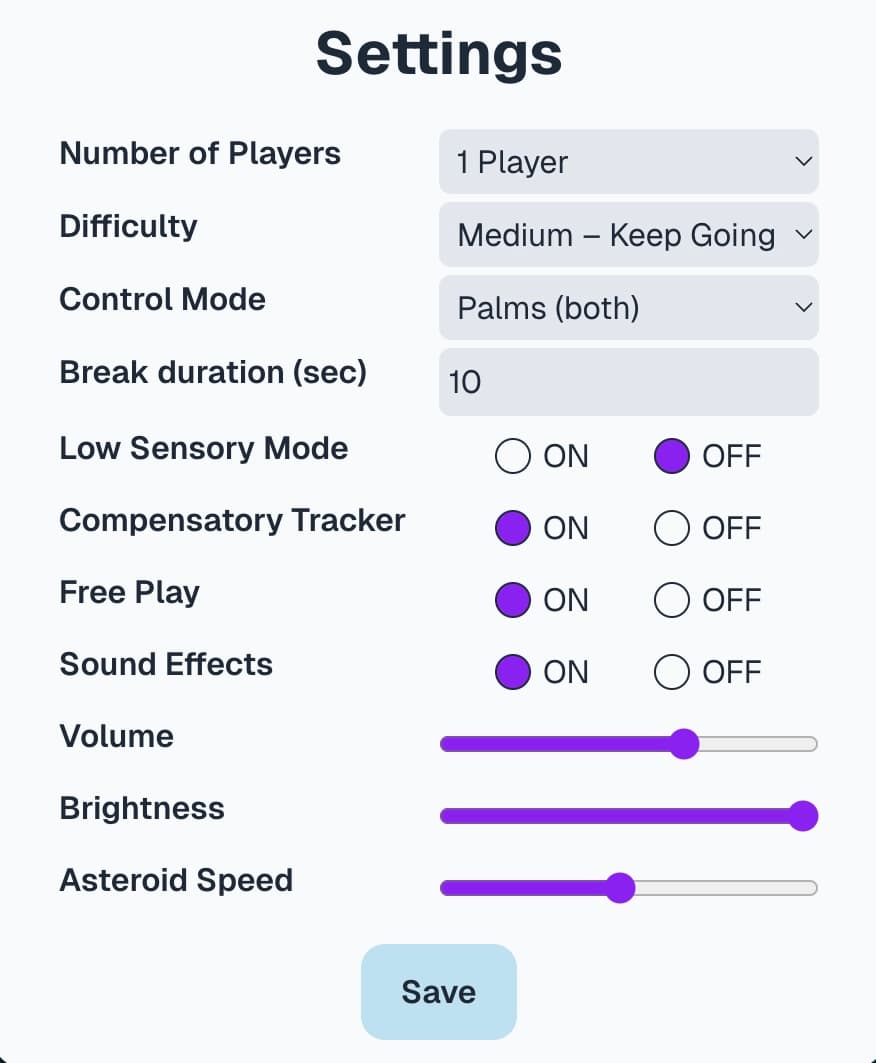Open the Number of Players dropdown
The width and height of the screenshot is (876, 1063).
tap(629, 161)
